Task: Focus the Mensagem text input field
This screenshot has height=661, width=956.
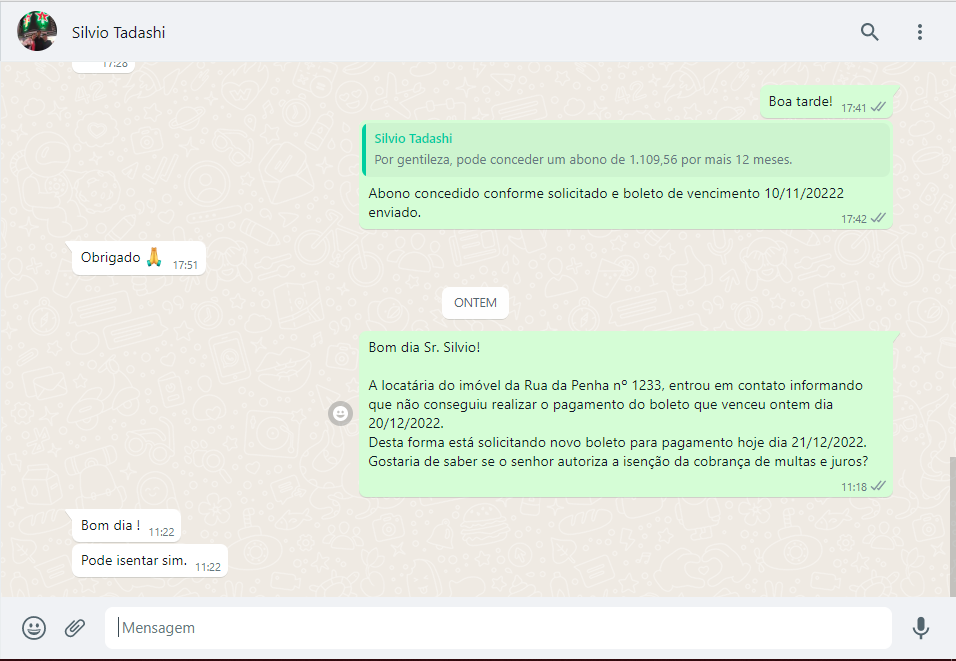Action: (500, 628)
